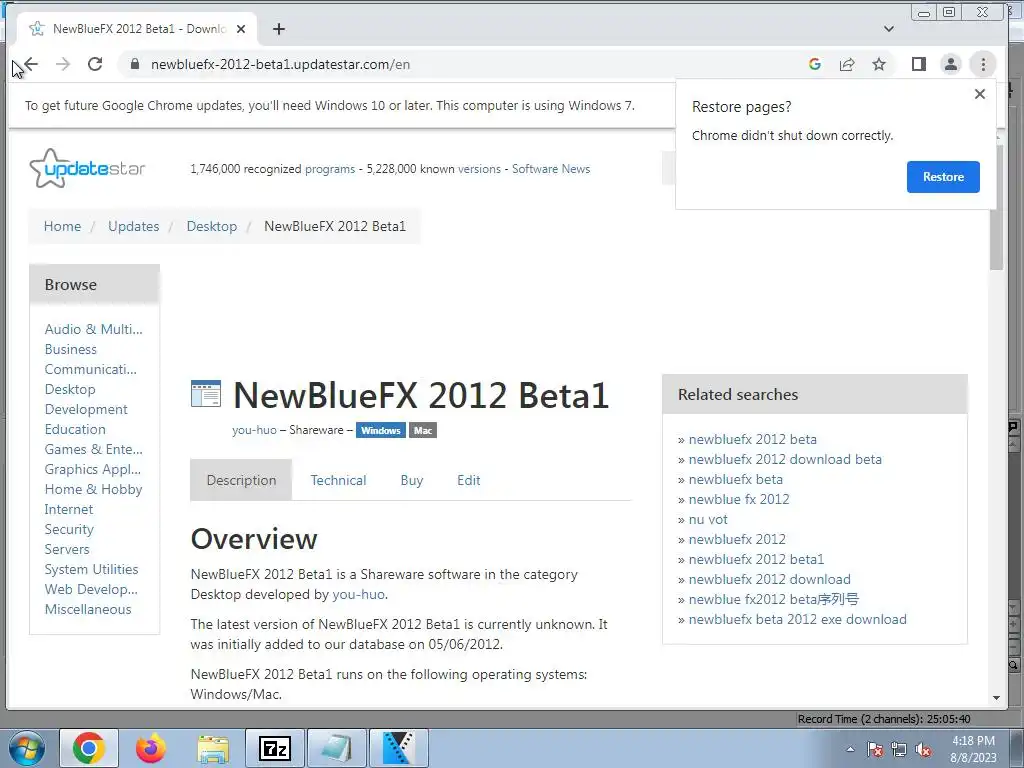Open the you-huo developer link under the title
1024x768 pixels.
tap(254, 430)
